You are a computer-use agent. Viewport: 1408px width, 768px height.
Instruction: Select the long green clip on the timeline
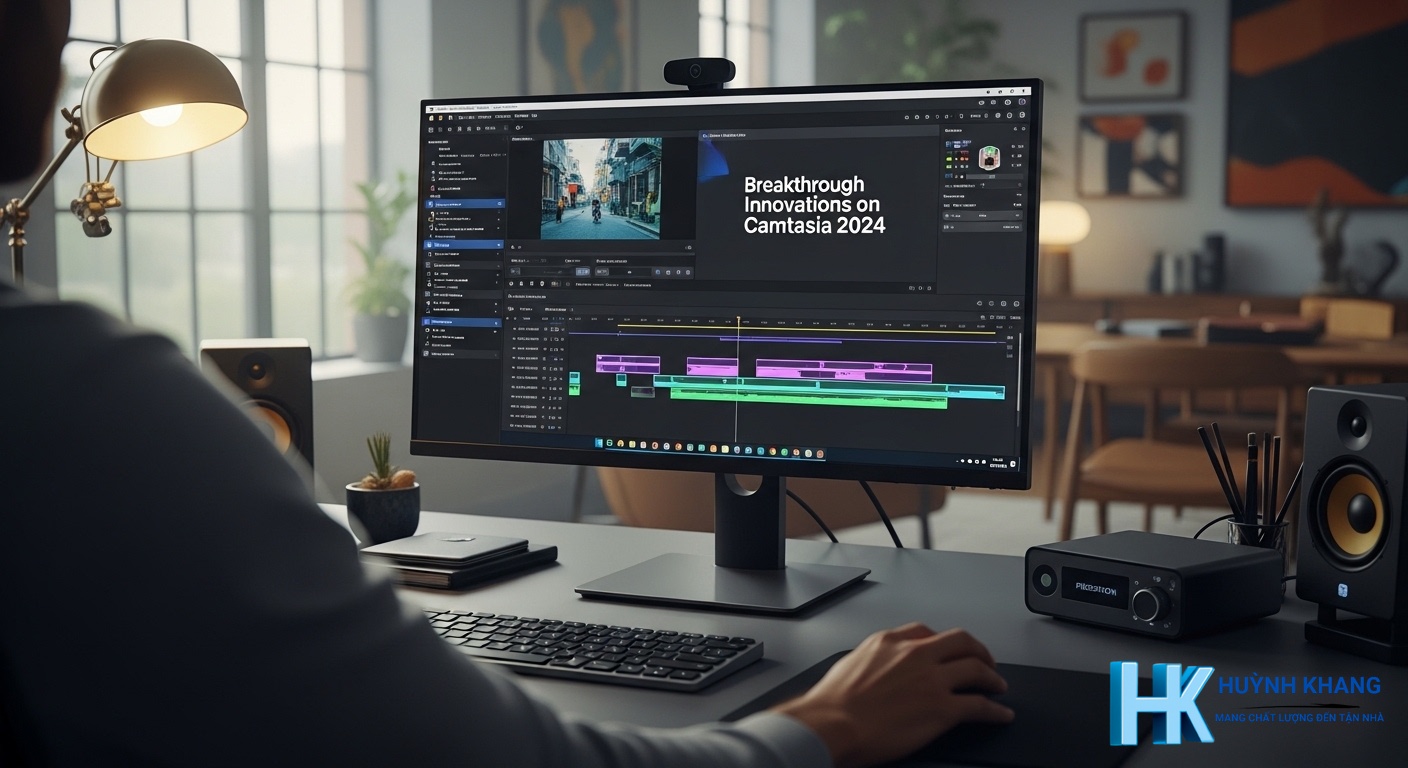[808, 399]
